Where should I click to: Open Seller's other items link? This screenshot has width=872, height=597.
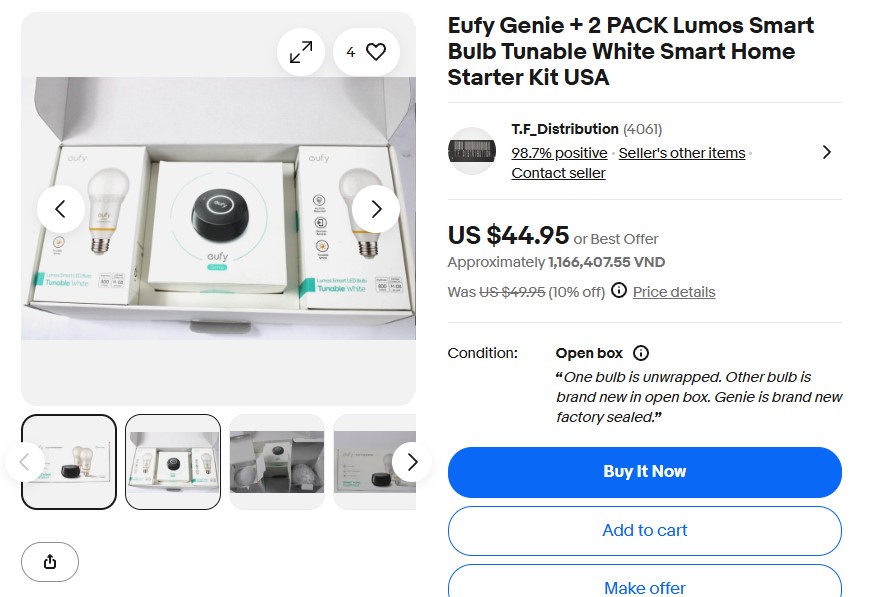coord(682,153)
